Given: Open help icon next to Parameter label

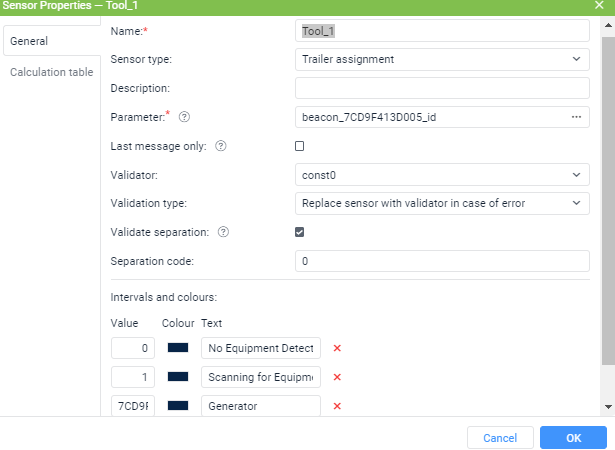Looking at the screenshot, I should [184, 117].
